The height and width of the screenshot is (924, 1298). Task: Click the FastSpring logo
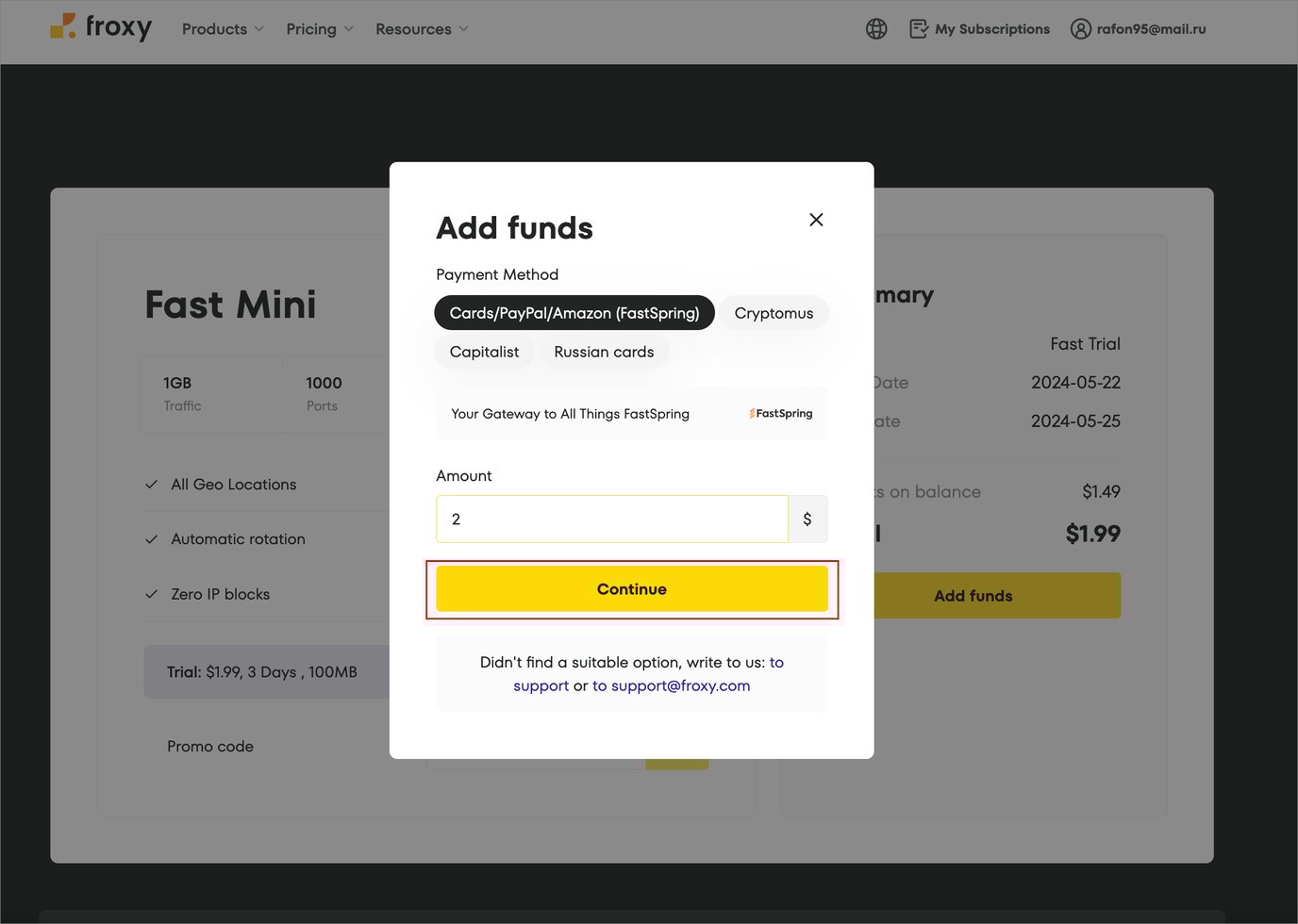coord(781,414)
